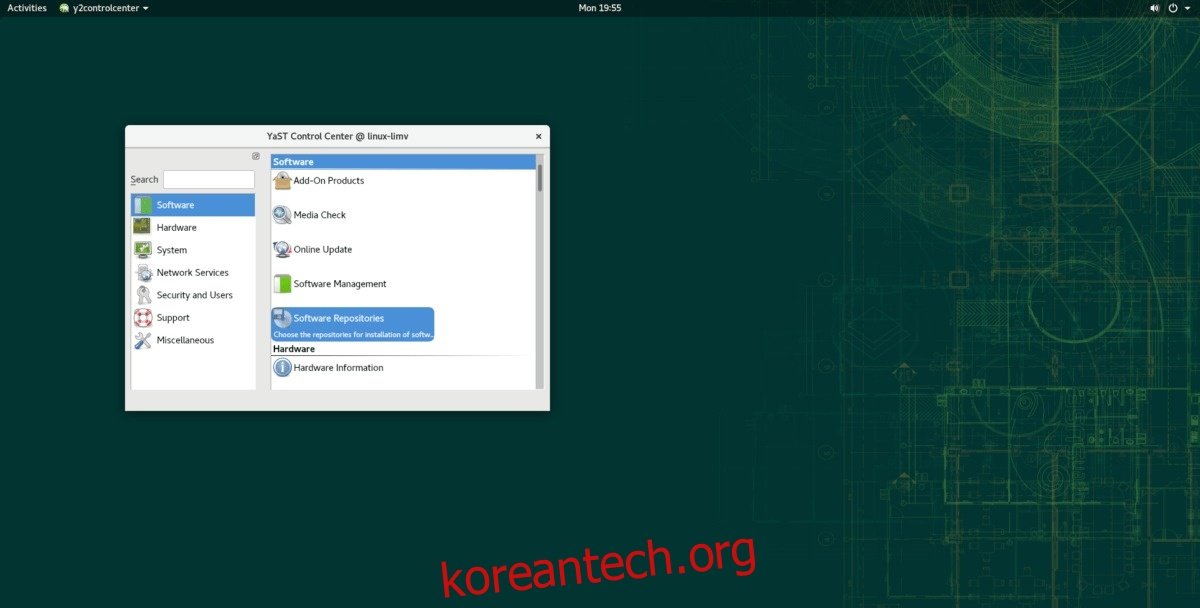Select the System category
This screenshot has height=608, width=1200.
[169, 249]
